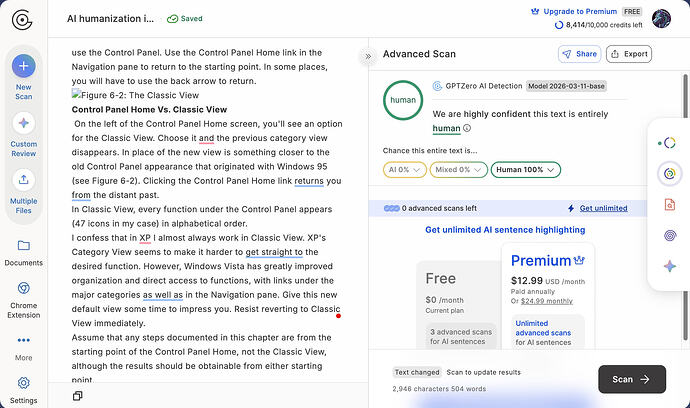Start a New Scan with plus icon

[24, 66]
